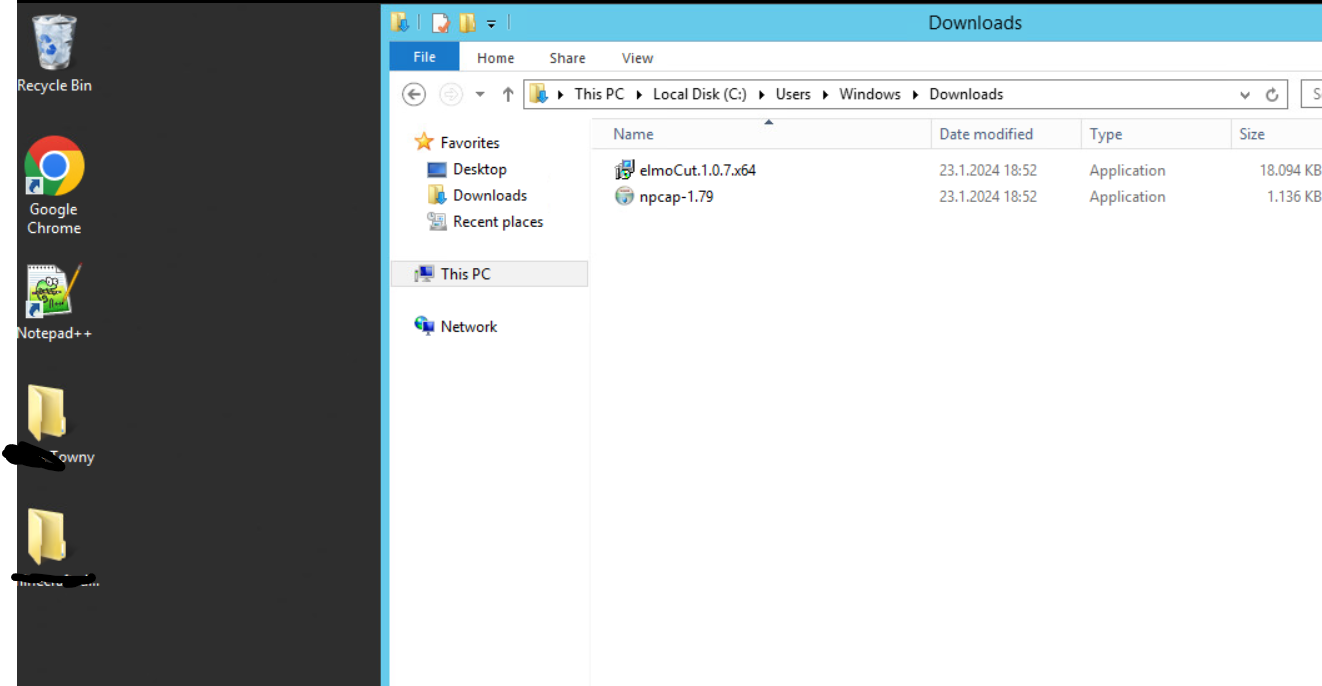This screenshot has width=1322, height=686.
Task: Navigate to Windows in address breadcrumb
Action: pyautogui.click(x=870, y=94)
